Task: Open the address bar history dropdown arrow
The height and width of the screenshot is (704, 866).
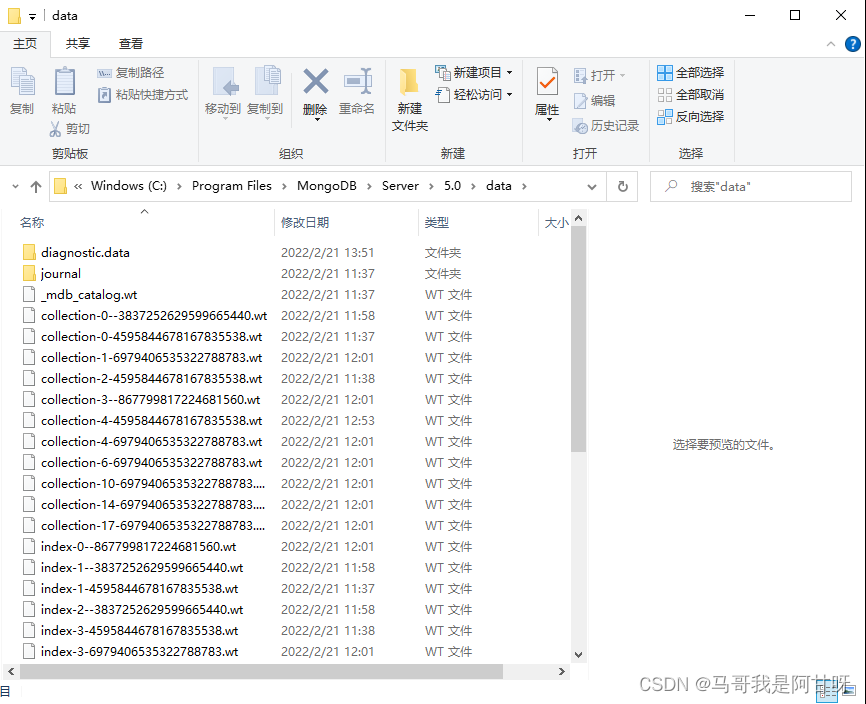Action: tap(592, 186)
